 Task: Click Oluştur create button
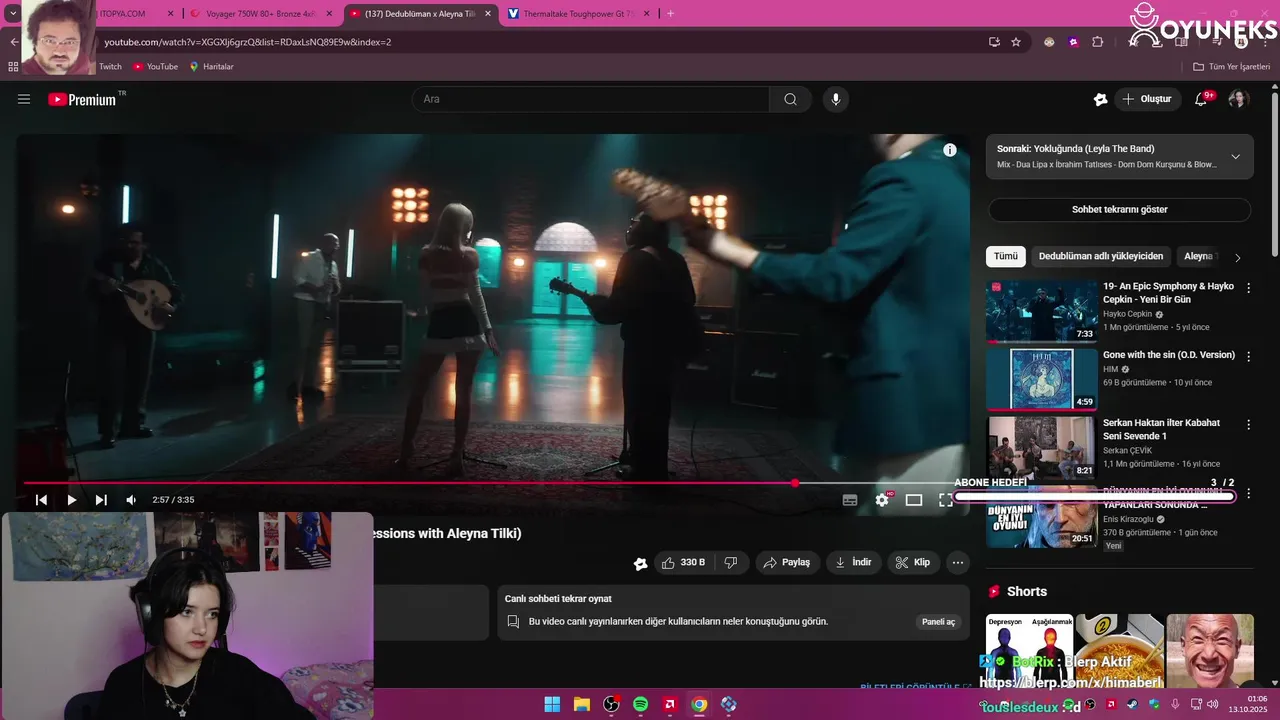tap(1148, 99)
